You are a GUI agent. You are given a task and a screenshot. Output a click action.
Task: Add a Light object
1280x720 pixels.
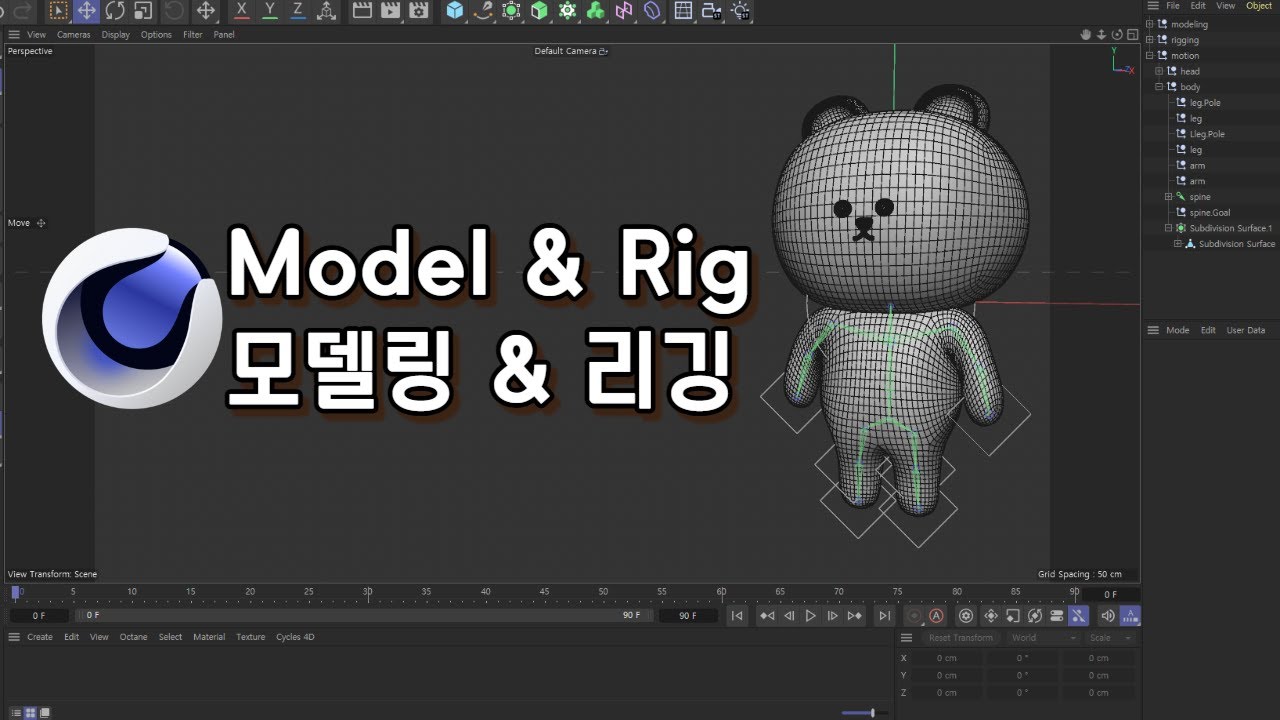[x=740, y=11]
